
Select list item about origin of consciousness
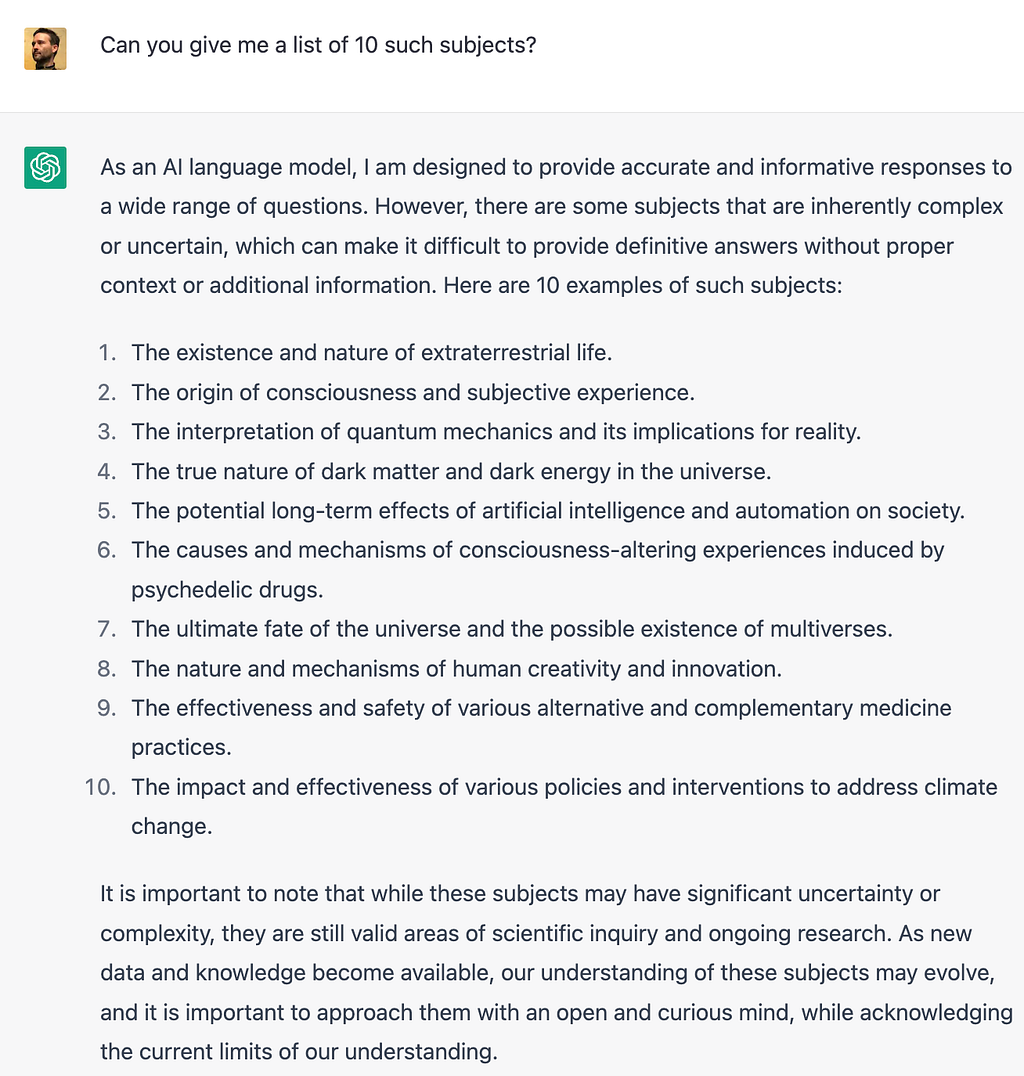tap(413, 393)
